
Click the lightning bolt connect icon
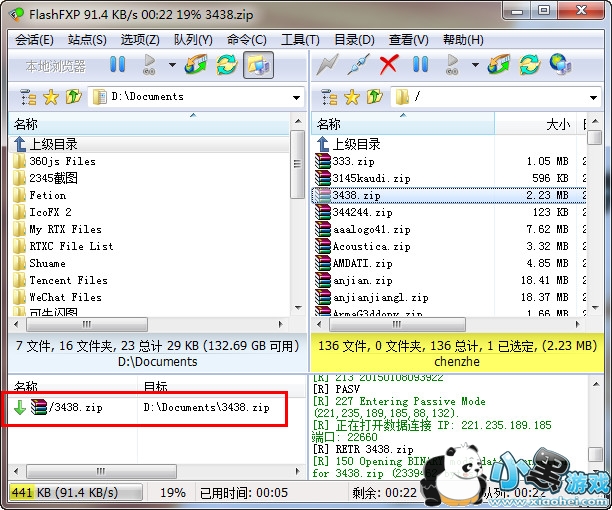(x=325, y=66)
